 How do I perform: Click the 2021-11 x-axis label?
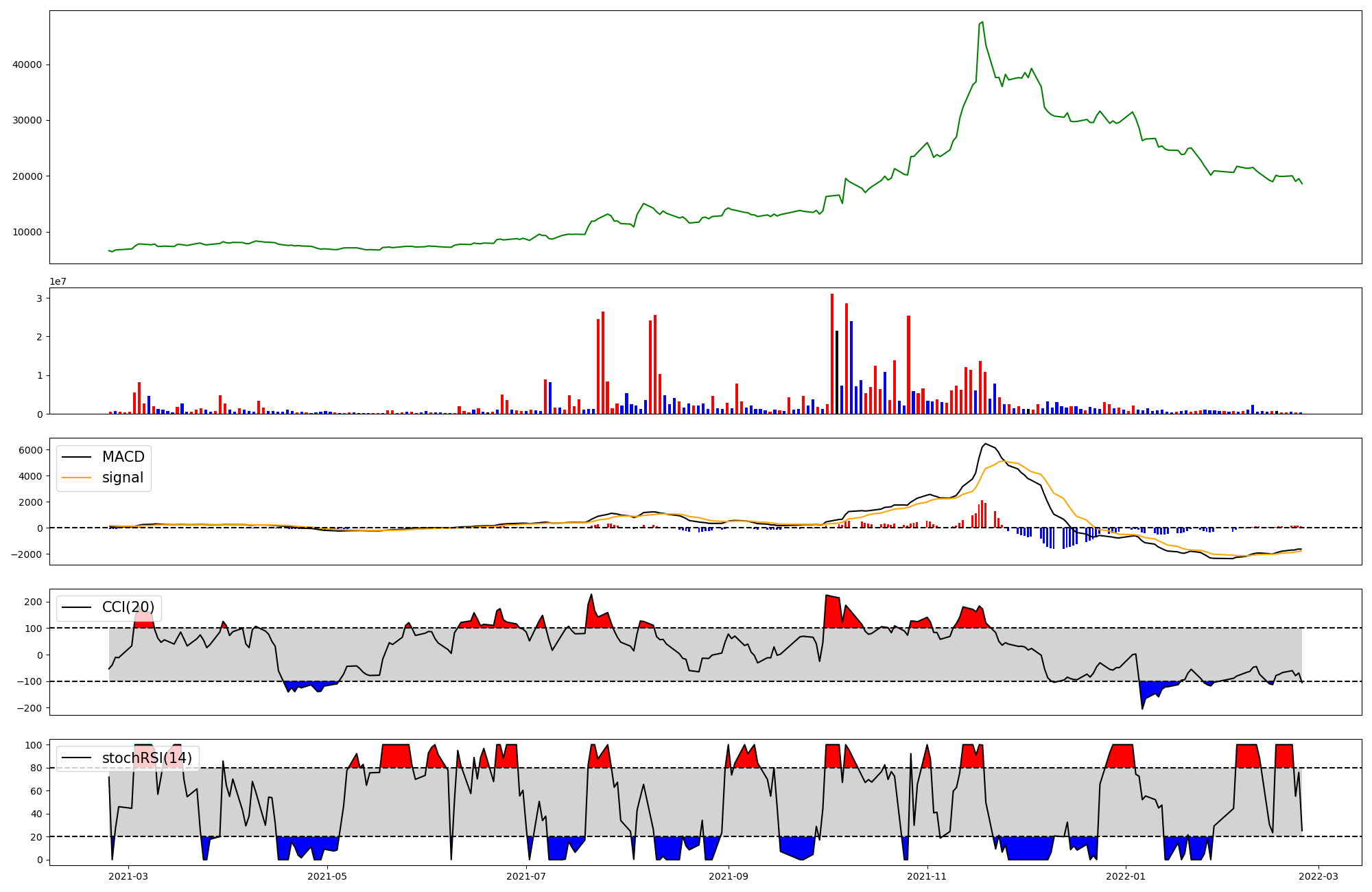tap(927, 876)
